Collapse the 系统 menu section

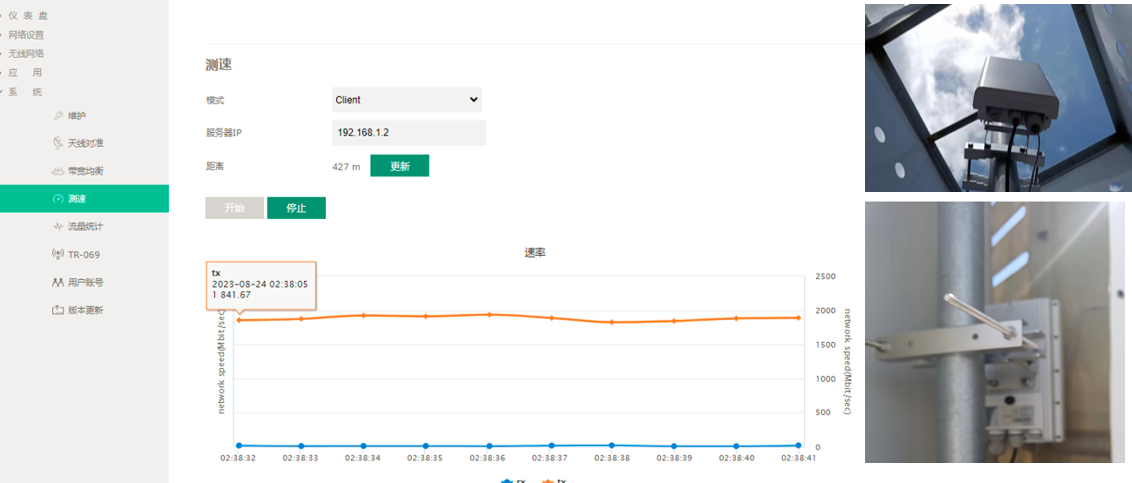click(x=24, y=91)
